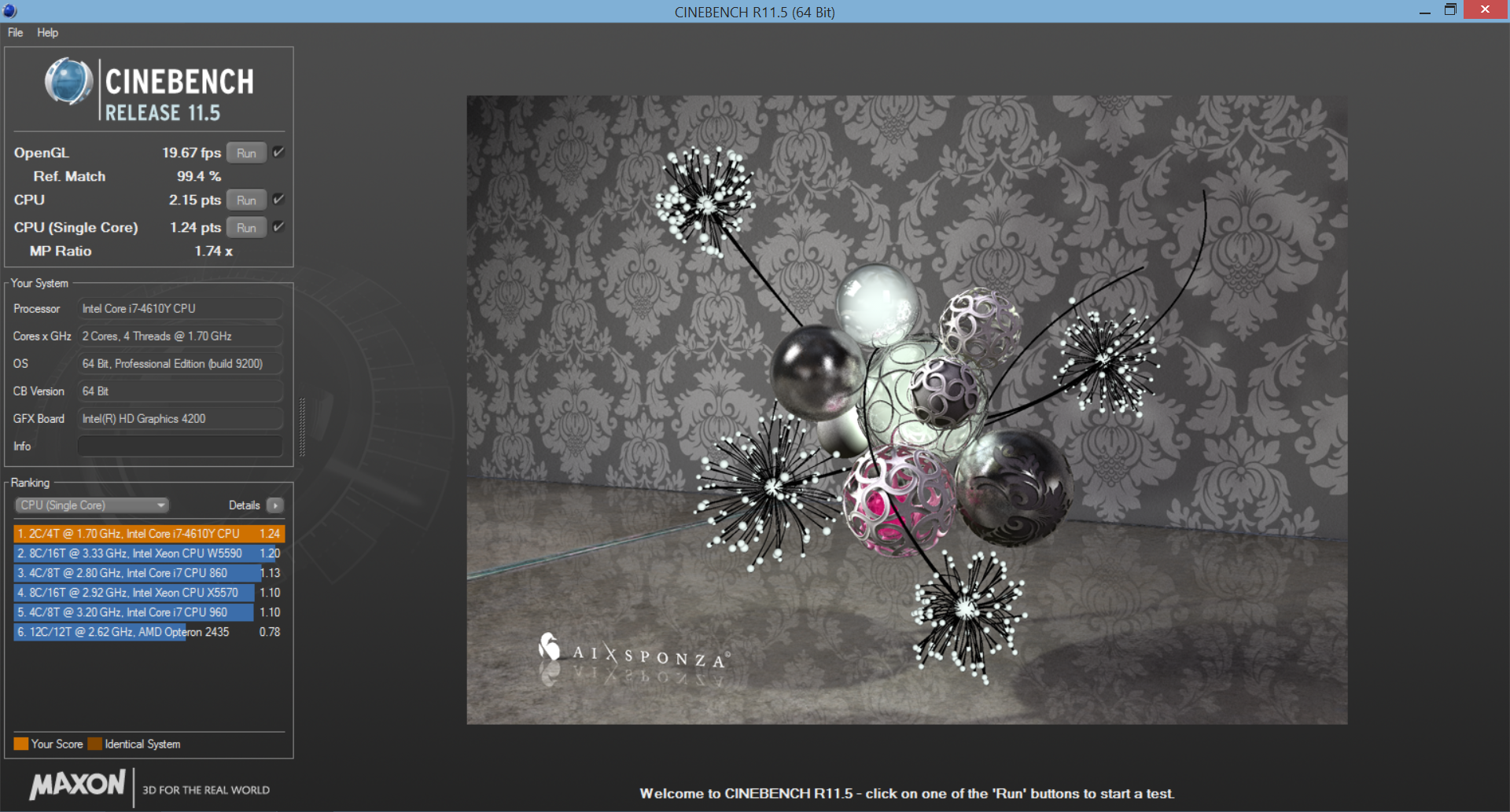
Task: Select ranking row 3 Core i7 CPU 860
Action: tap(149, 573)
